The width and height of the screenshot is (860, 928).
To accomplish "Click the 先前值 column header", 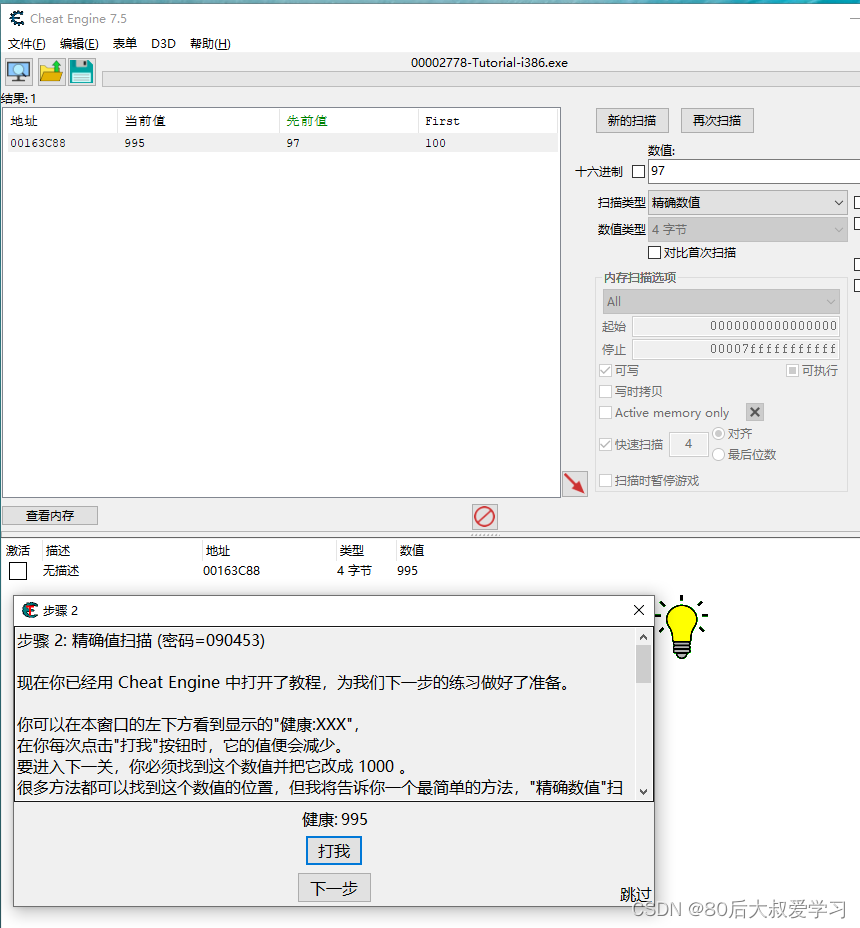I will tap(349, 121).
